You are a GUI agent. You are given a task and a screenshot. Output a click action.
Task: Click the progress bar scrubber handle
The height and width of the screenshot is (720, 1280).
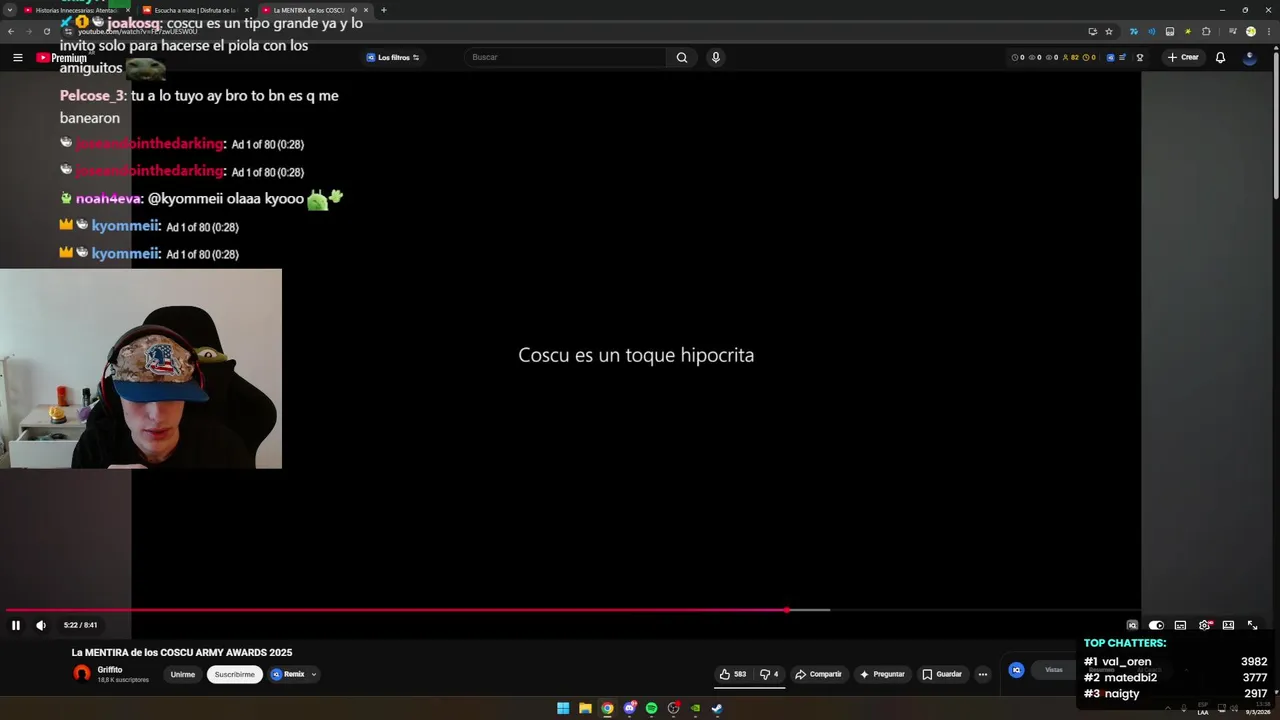tap(788, 609)
